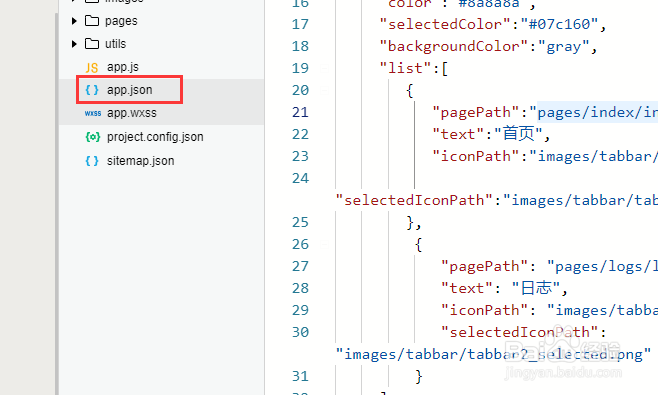The height and width of the screenshot is (395, 658).
Task: Click the "text" key on line 28
Action: (467, 288)
